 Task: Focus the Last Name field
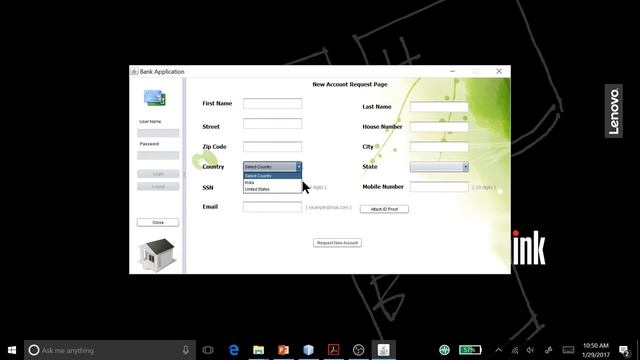[x=439, y=107]
